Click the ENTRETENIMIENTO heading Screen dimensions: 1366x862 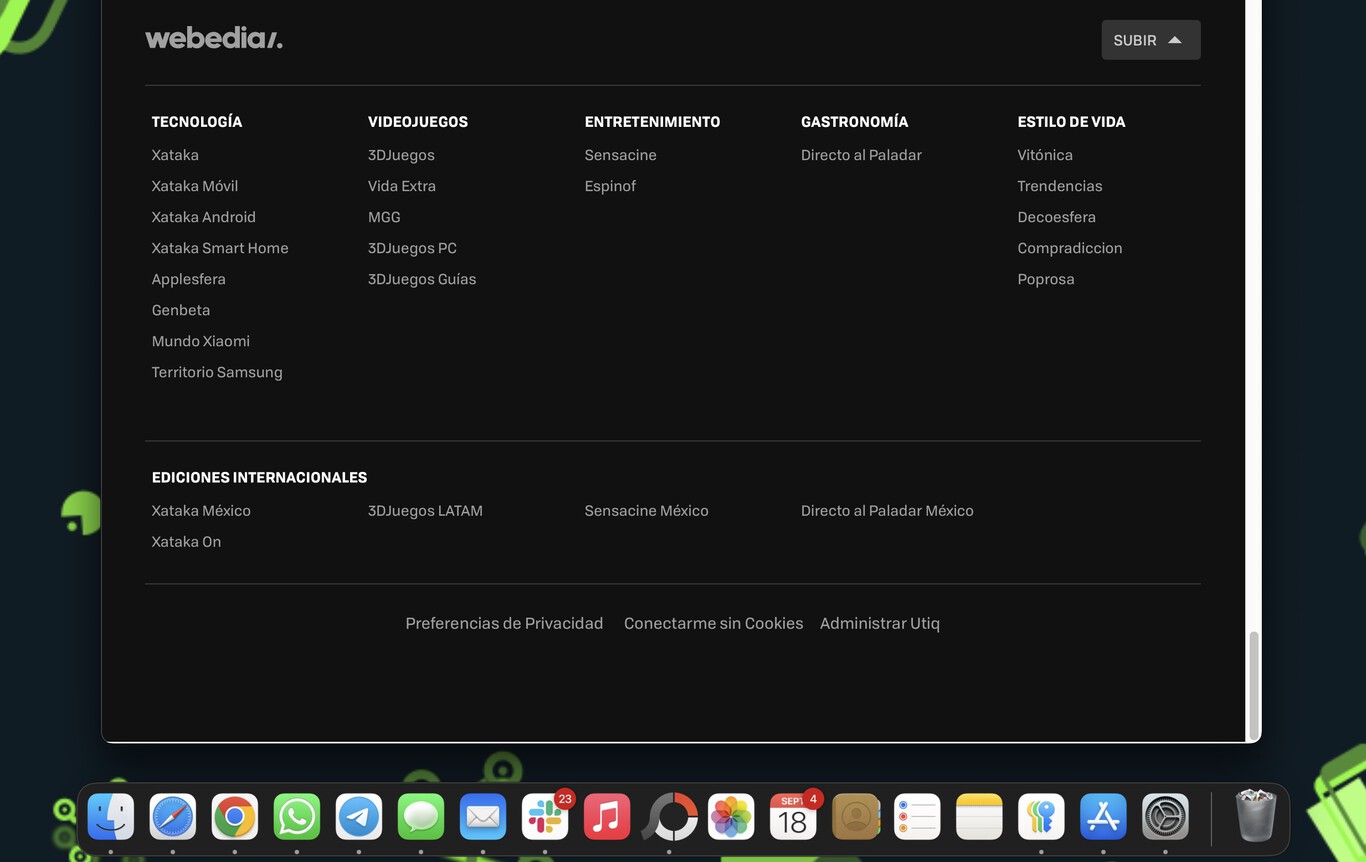(652, 121)
